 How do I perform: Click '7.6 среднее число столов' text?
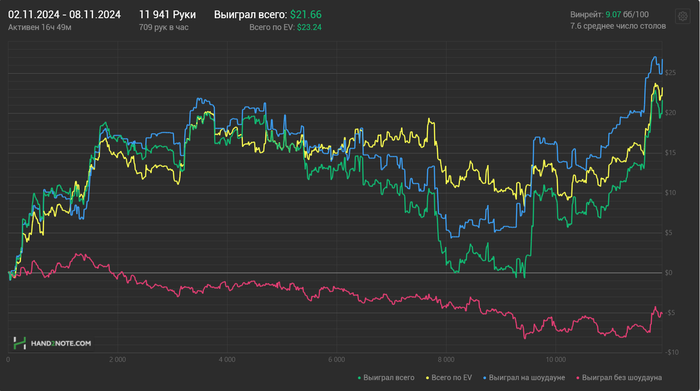tap(618, 26)
